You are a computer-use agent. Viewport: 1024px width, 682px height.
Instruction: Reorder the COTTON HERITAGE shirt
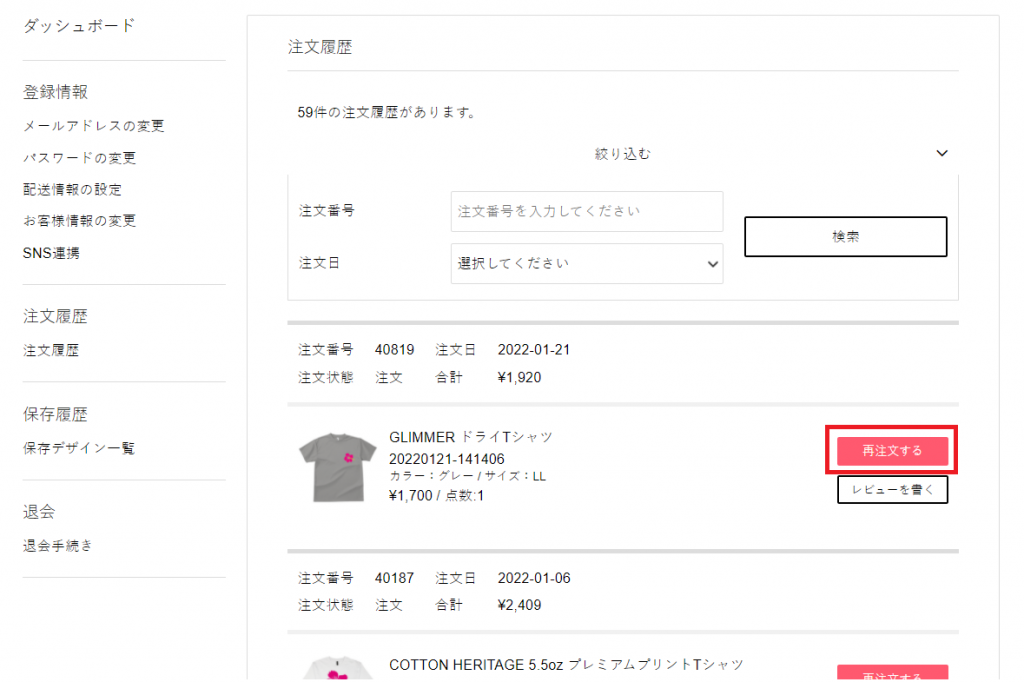tap(892, 673)
